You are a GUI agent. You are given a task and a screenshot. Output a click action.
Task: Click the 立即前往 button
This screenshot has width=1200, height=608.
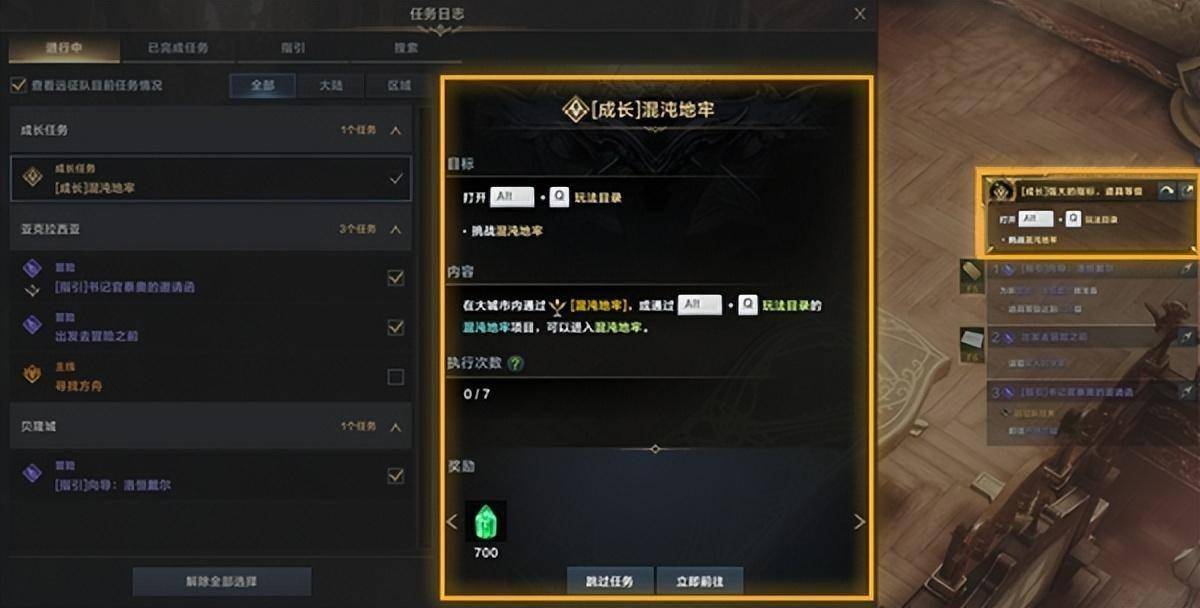700,581
